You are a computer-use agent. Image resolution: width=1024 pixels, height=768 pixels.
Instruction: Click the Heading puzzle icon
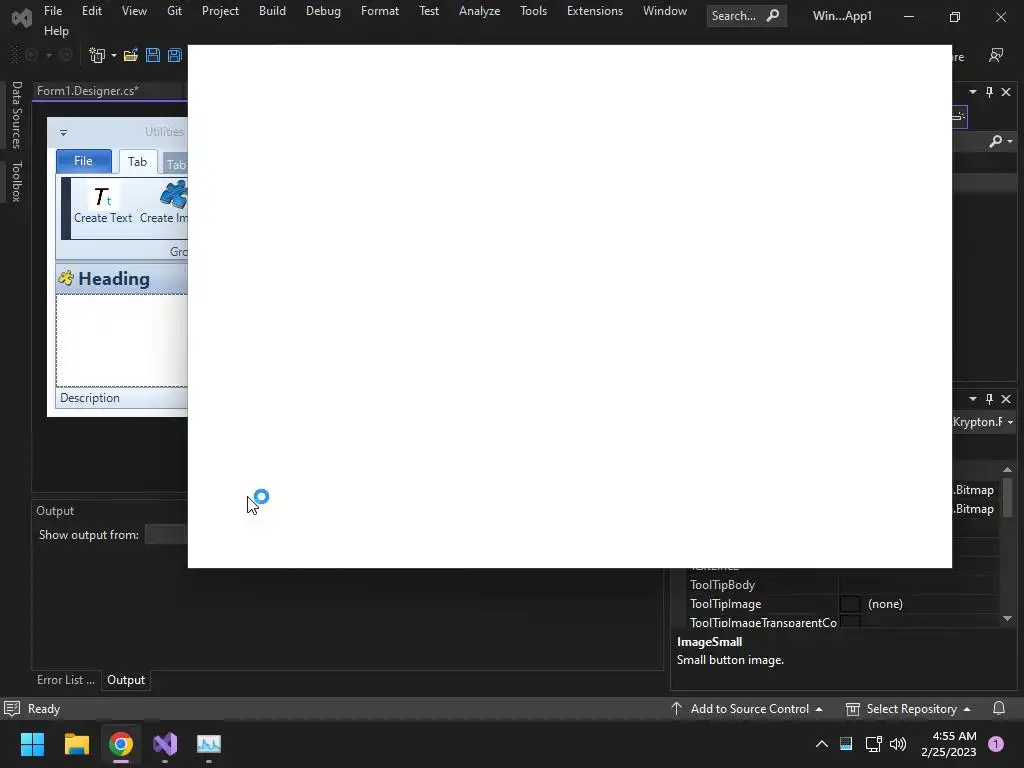[x=65, y=278]
